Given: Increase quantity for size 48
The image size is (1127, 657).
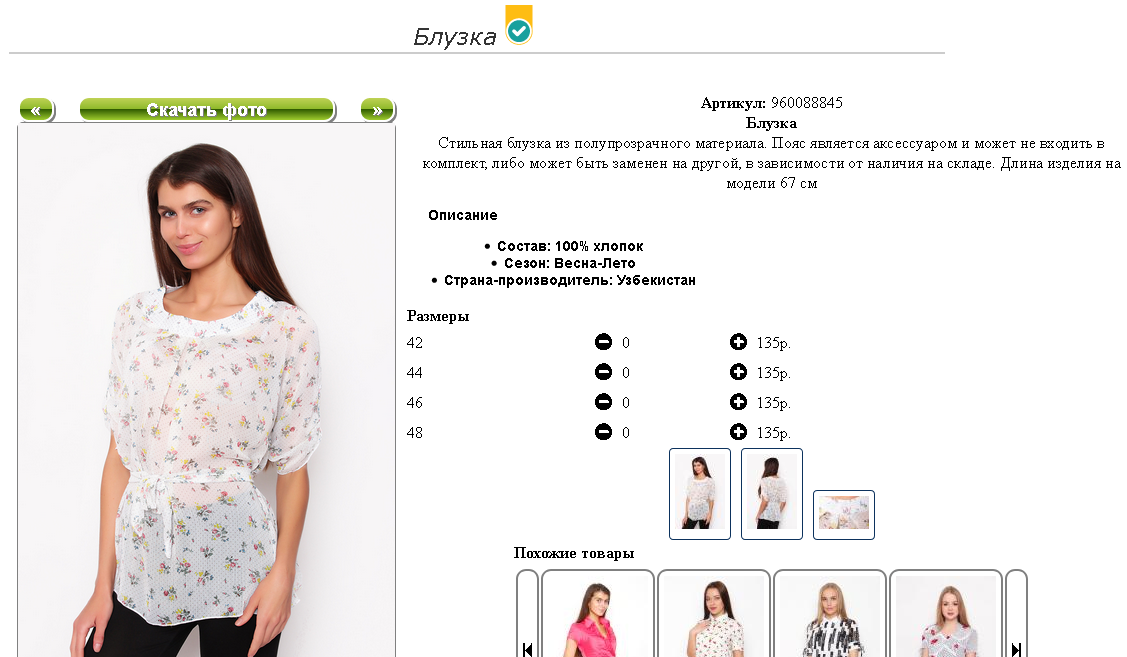Looking at the screenshot, I should 738,432.
